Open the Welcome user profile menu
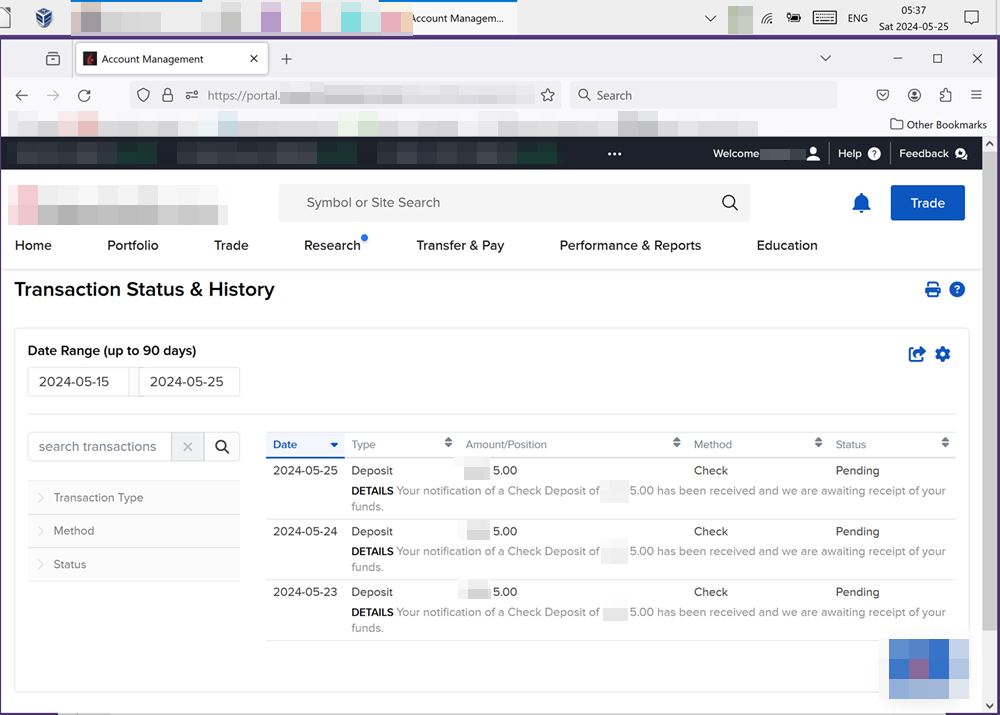The image size is (1000, 715). pyautogui.click(x=766, y=154)
